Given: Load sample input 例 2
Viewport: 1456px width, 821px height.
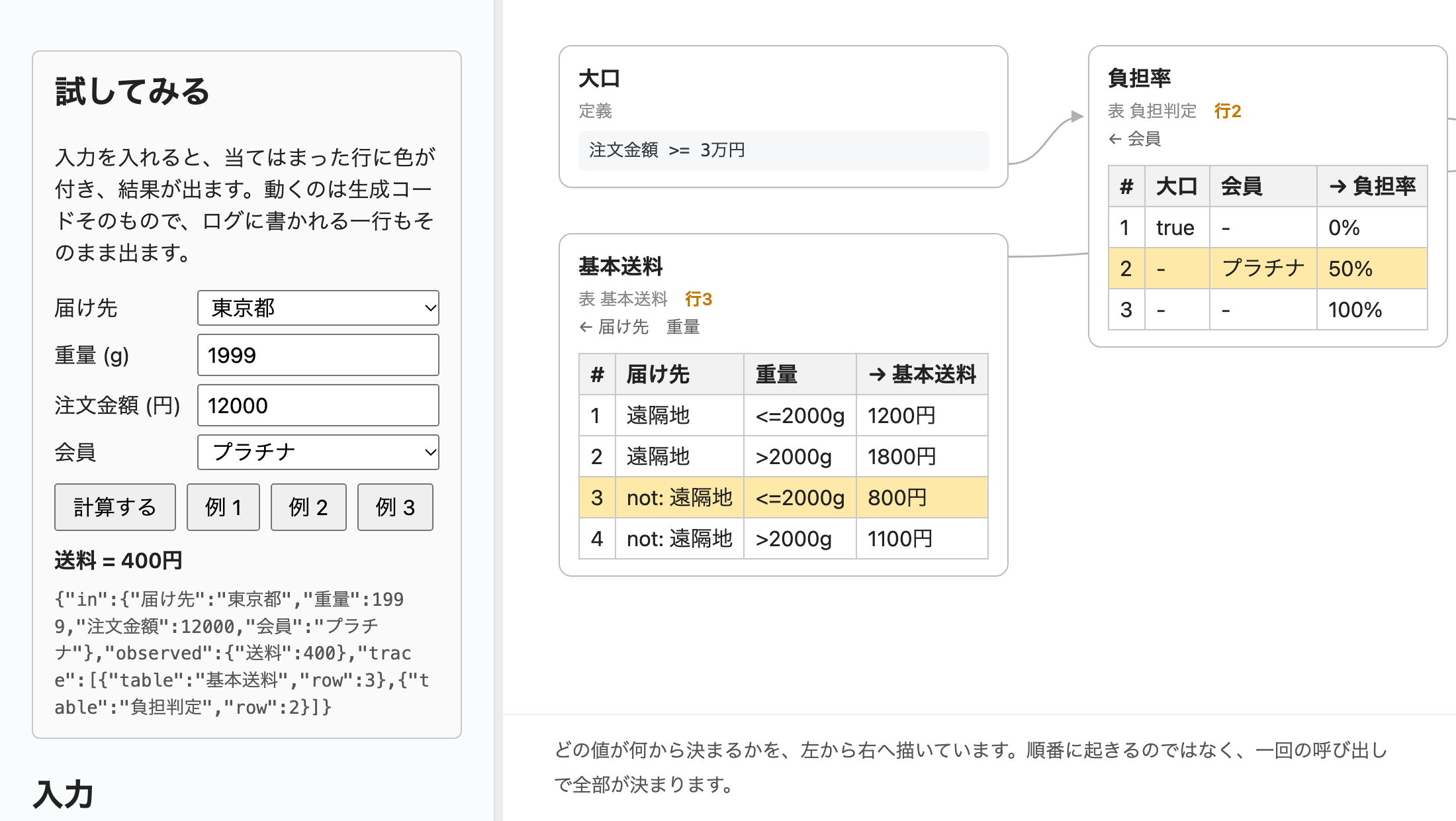Looking at the screenshot, I should point(308,507).
